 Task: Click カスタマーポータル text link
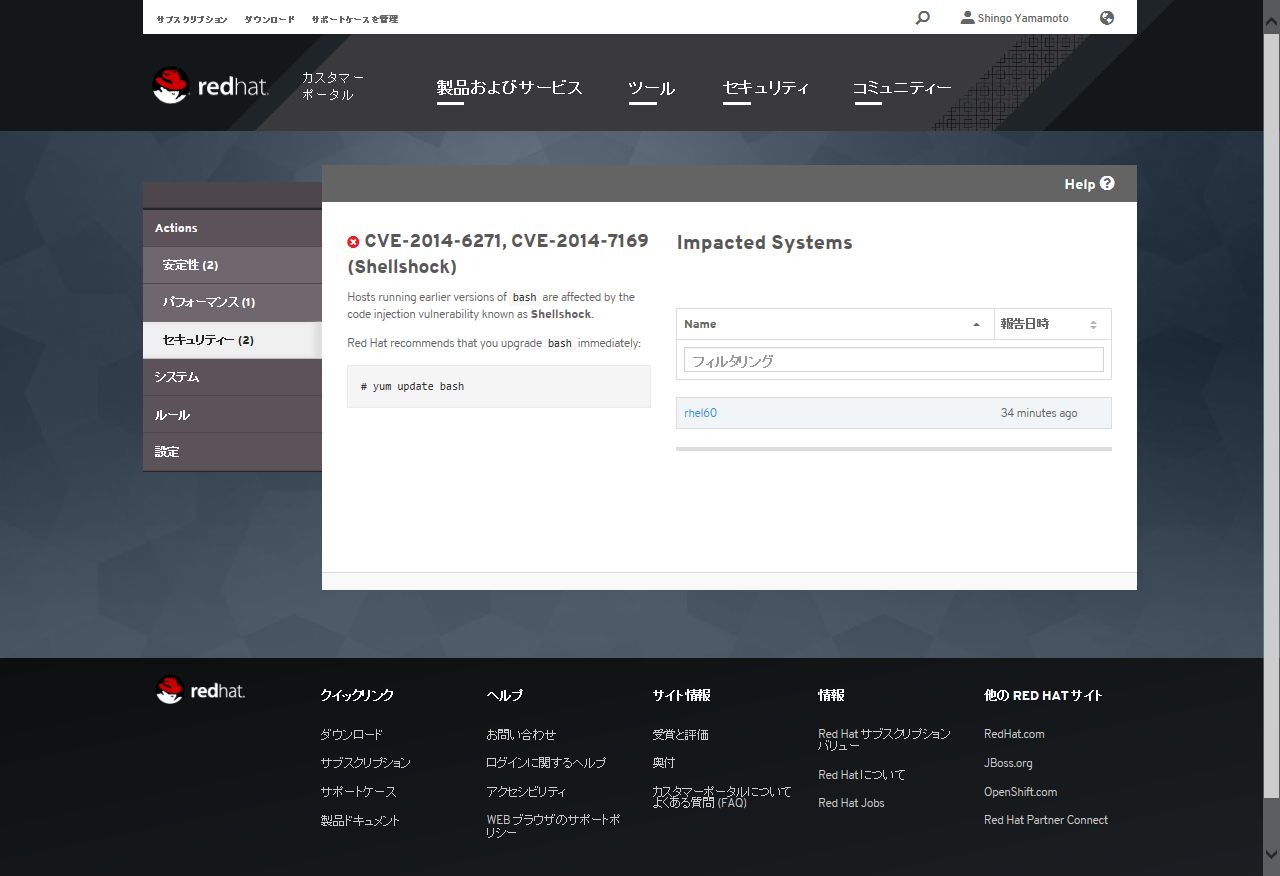(x=333, y=86)
